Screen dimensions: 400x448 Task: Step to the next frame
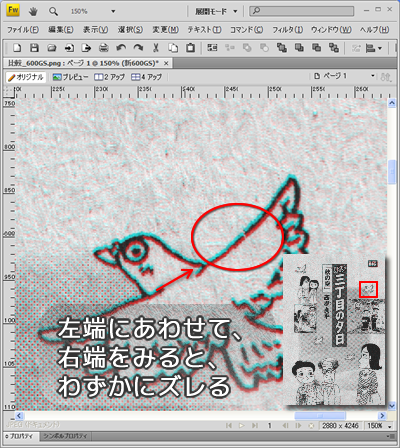click(298, 426)
